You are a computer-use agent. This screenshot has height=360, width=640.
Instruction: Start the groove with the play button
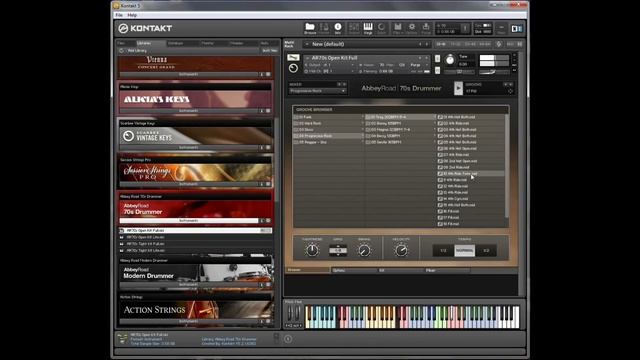(x=458, y=88)
